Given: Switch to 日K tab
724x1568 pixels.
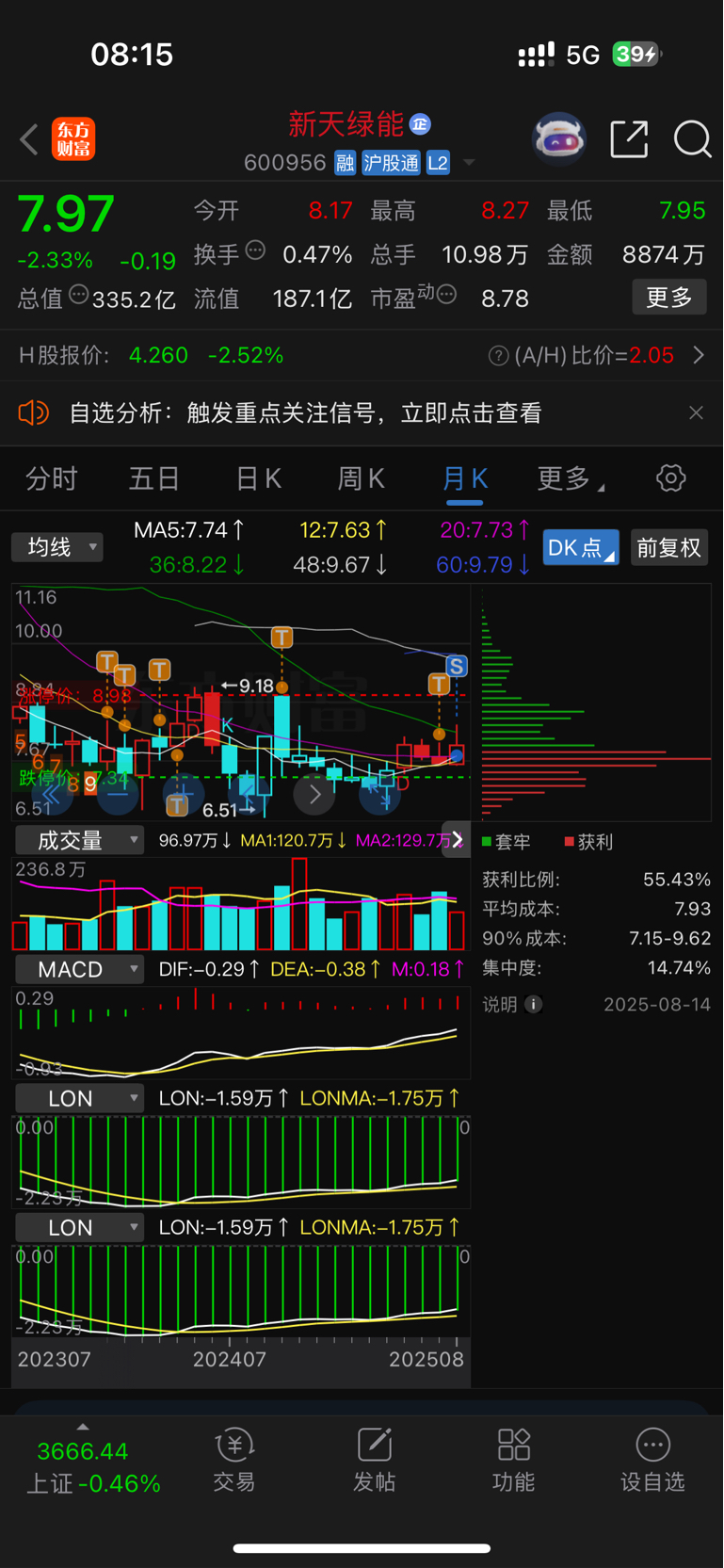Looking at the screenshot, I should click(x=258, y=478).
